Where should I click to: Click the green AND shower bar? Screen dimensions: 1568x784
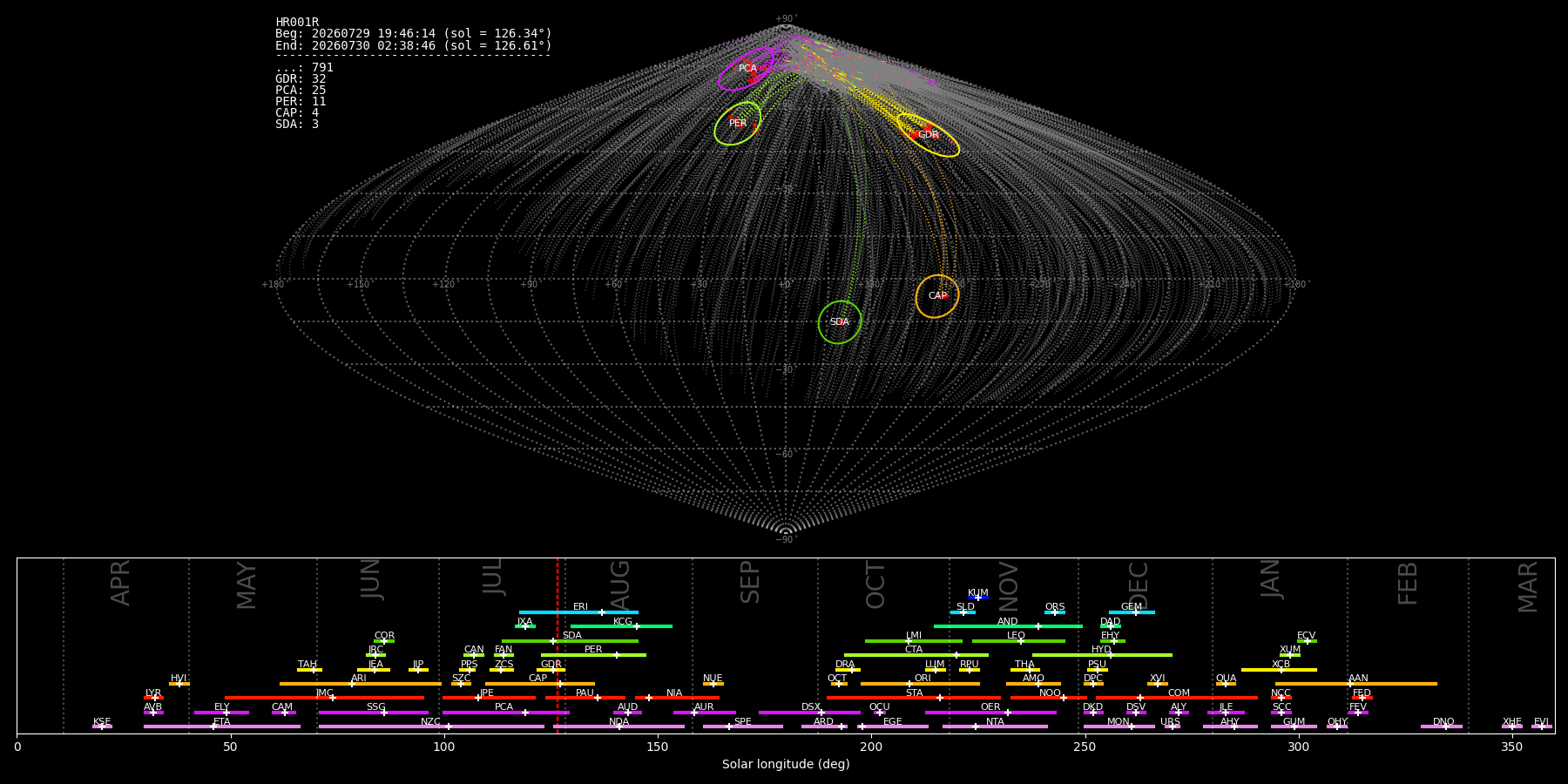(x=1008, y=626)
